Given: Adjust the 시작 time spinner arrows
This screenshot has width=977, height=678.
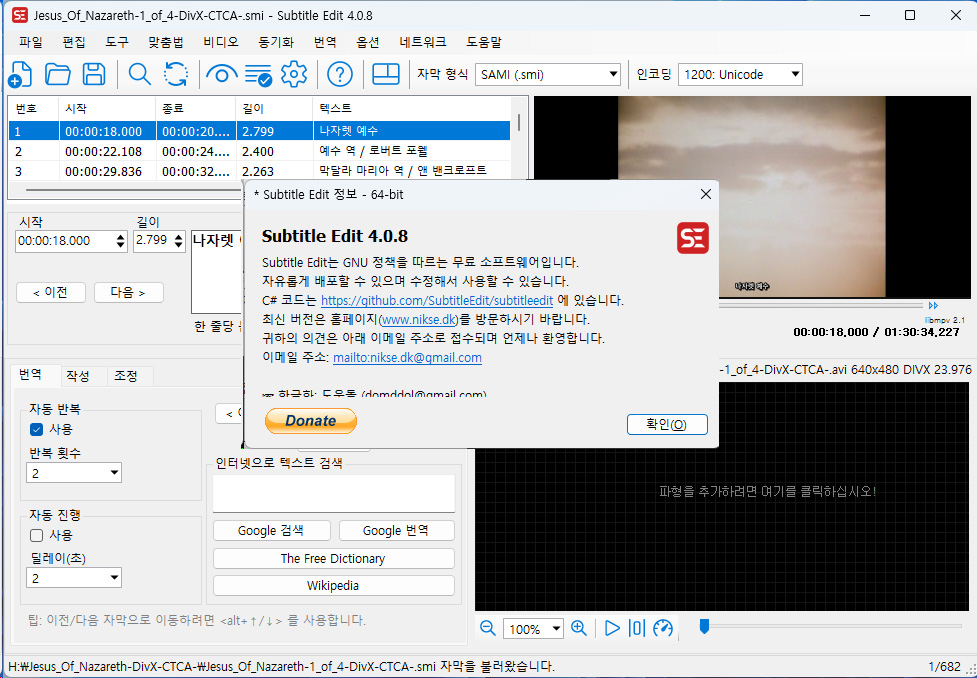Looking at the screenshot, I should (121, 241).
